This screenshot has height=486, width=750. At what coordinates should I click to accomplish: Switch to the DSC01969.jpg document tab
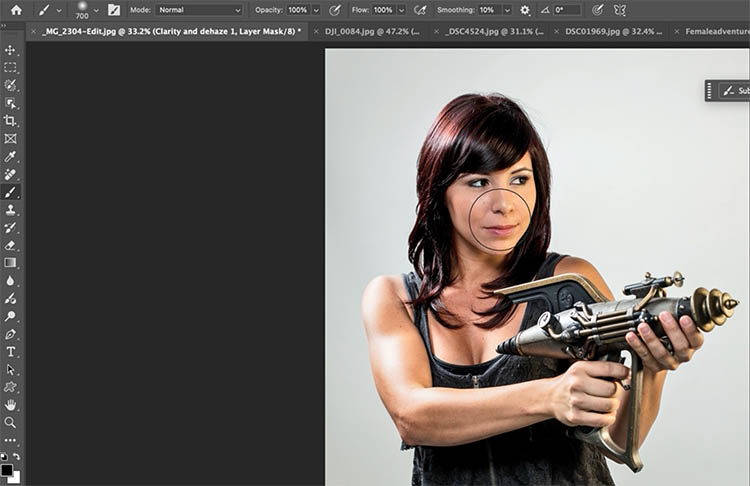[607, 31]
